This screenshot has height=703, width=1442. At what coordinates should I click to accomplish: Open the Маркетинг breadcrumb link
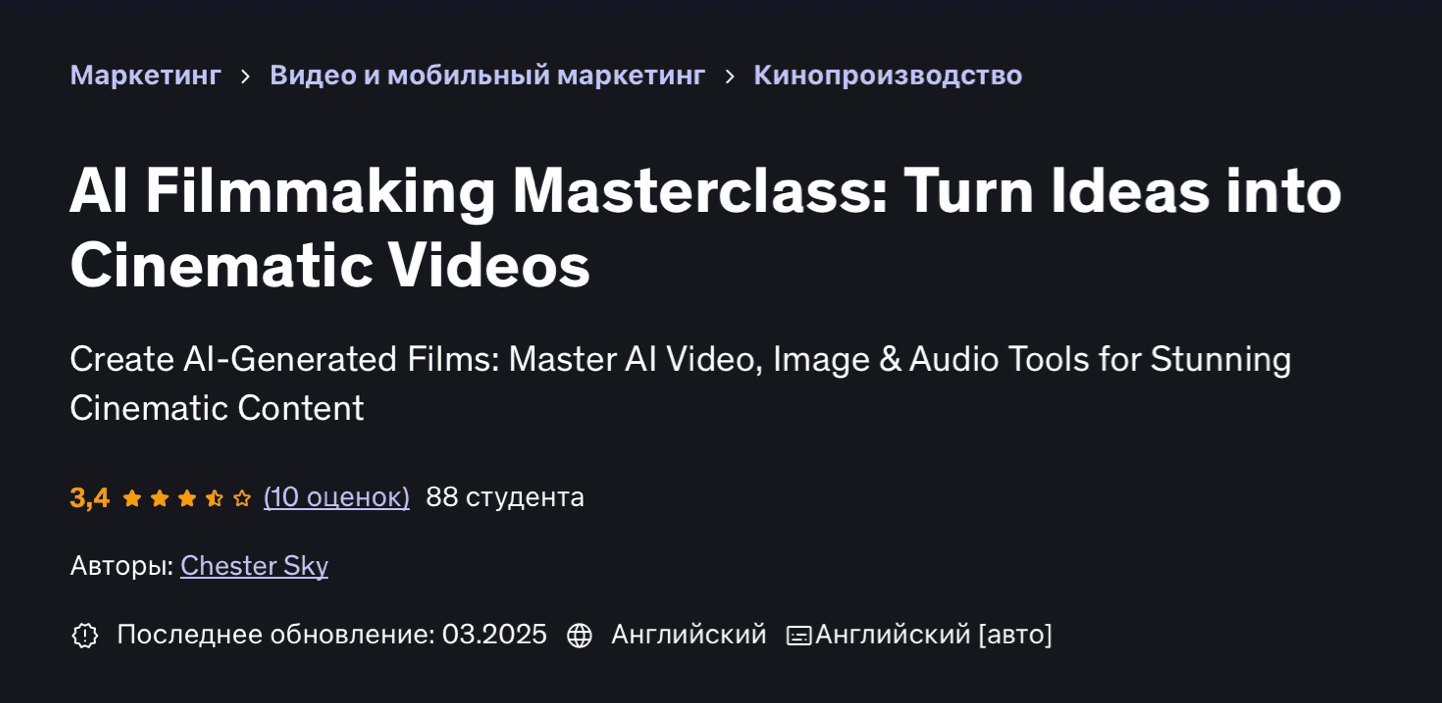click(x=145, y=75)
